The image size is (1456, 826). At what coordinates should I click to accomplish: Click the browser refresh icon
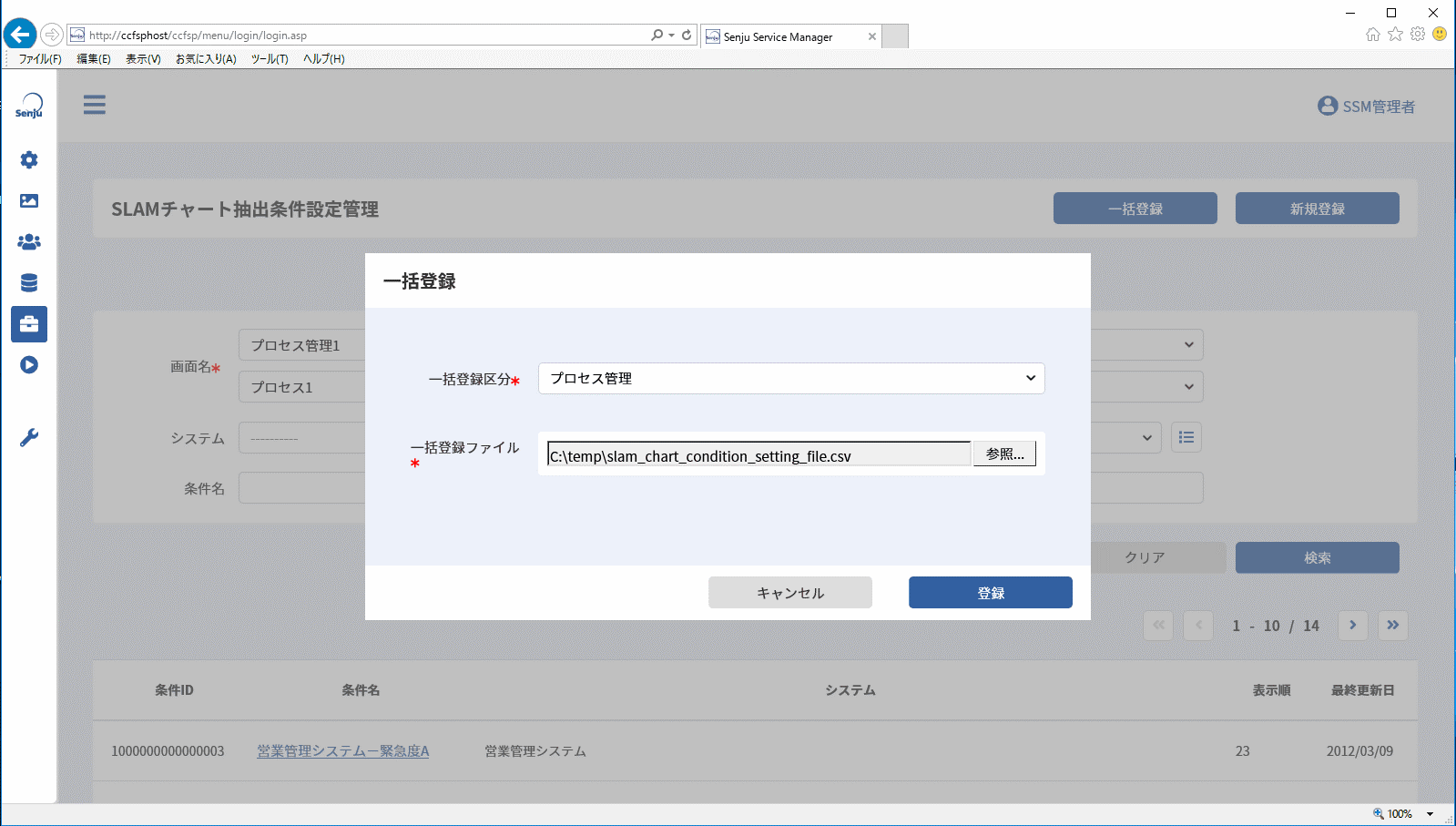coord(687,35)
